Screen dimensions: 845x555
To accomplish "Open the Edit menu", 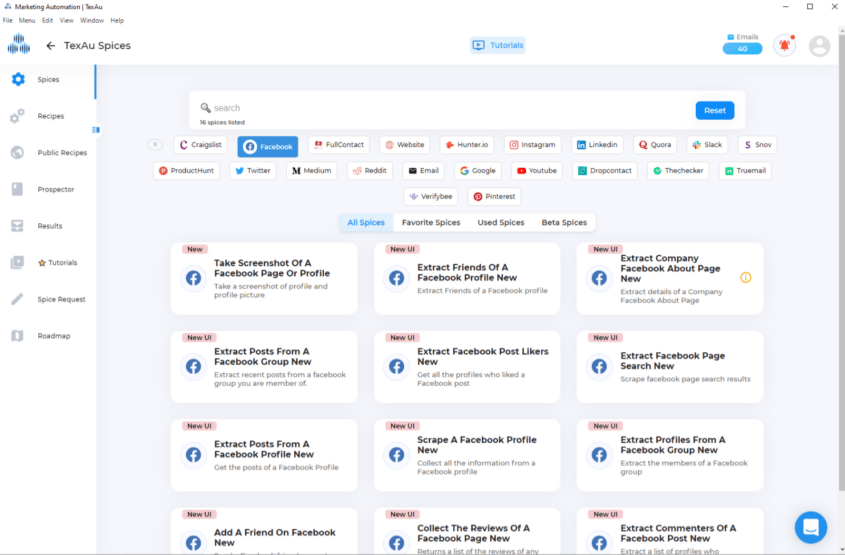I will (47, 20).
